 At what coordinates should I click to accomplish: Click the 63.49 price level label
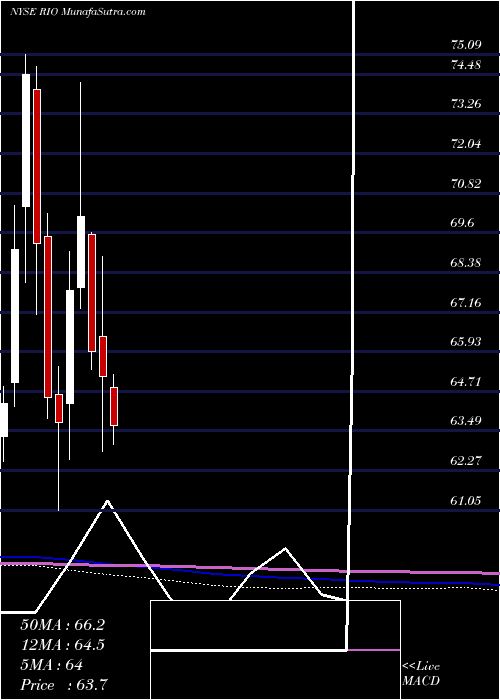coord(466,421)
